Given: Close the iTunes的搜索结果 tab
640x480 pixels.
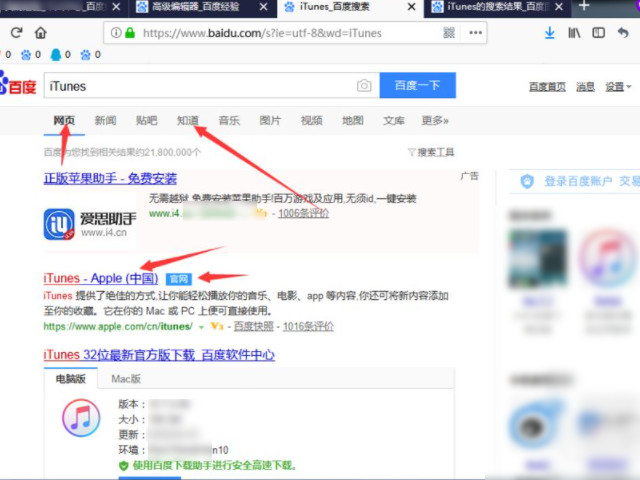Looking at the screenshot, I should (559, 7).
